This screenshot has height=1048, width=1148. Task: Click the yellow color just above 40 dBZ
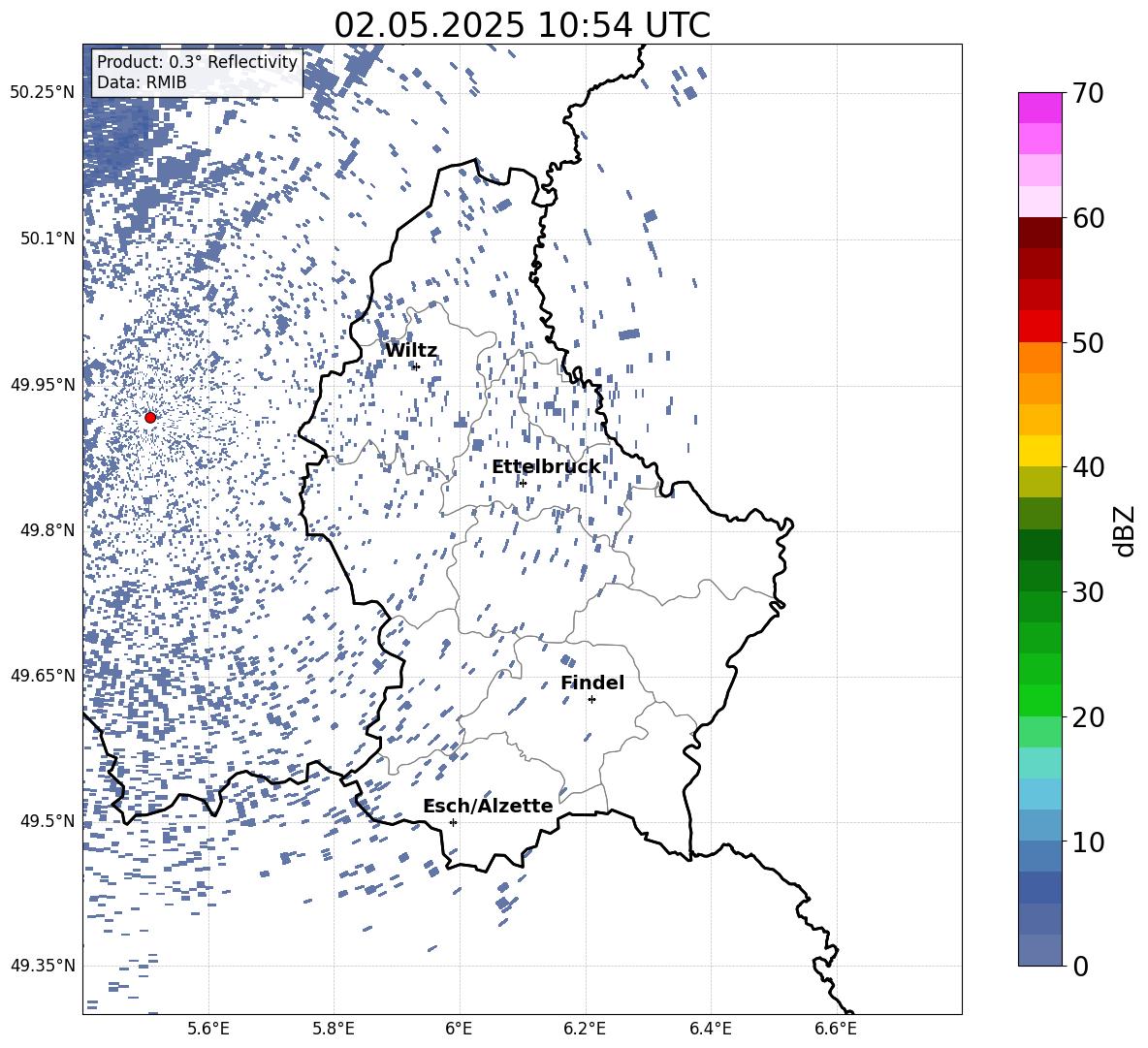tap(1039, 451)
